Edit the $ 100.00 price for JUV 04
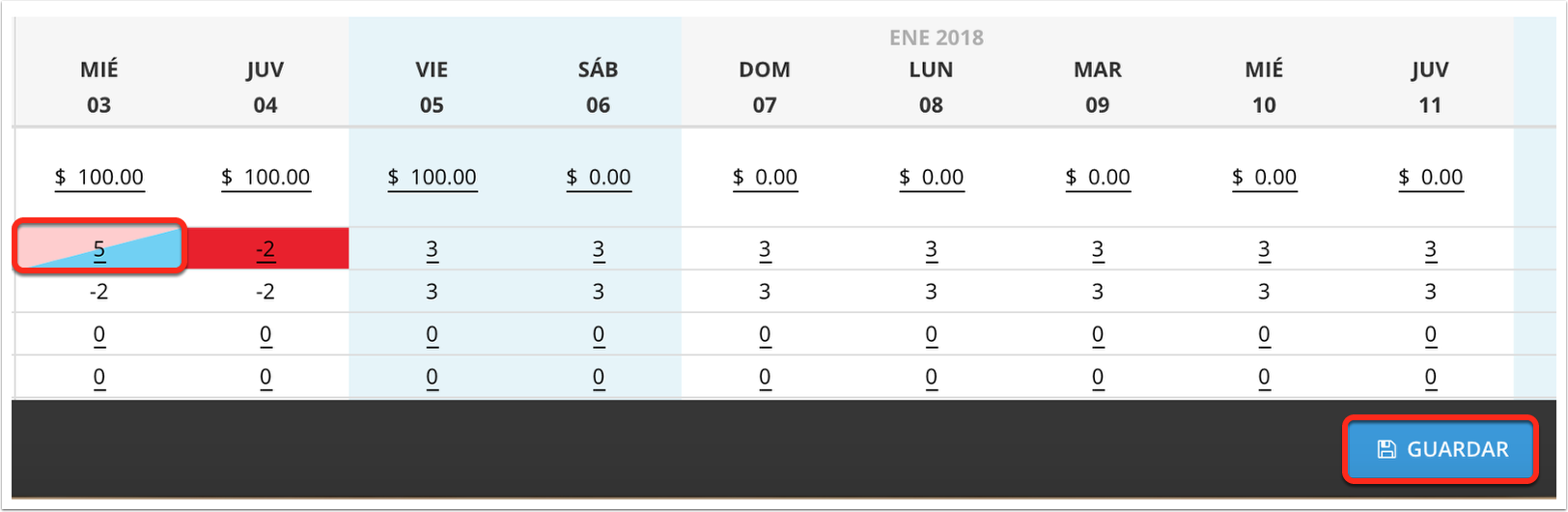This screenshot has height=512, width=1568. coord(266,178)
